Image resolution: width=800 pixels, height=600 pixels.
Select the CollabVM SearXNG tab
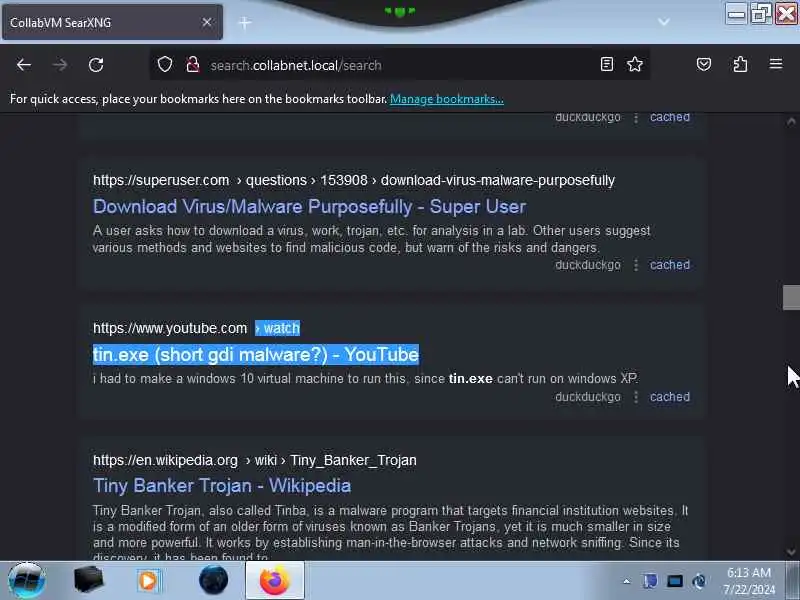(112, 22)
